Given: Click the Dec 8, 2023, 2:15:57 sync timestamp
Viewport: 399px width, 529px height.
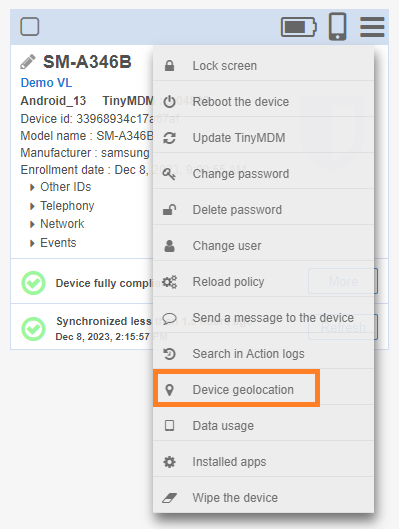Looking at the screenshot, I should coord(103,337).
